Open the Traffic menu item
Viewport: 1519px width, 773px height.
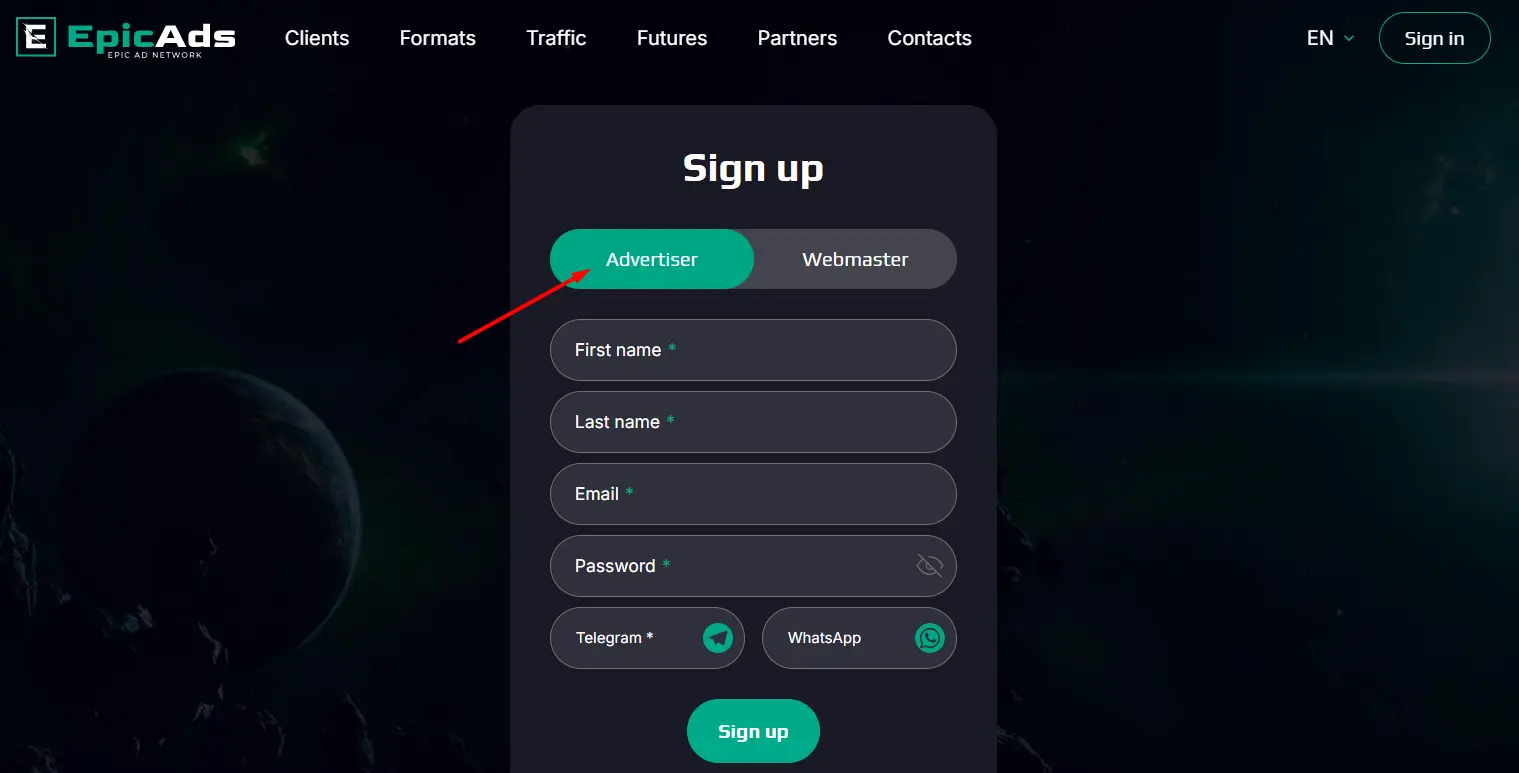pyautogui.click(x=556, y=38)
